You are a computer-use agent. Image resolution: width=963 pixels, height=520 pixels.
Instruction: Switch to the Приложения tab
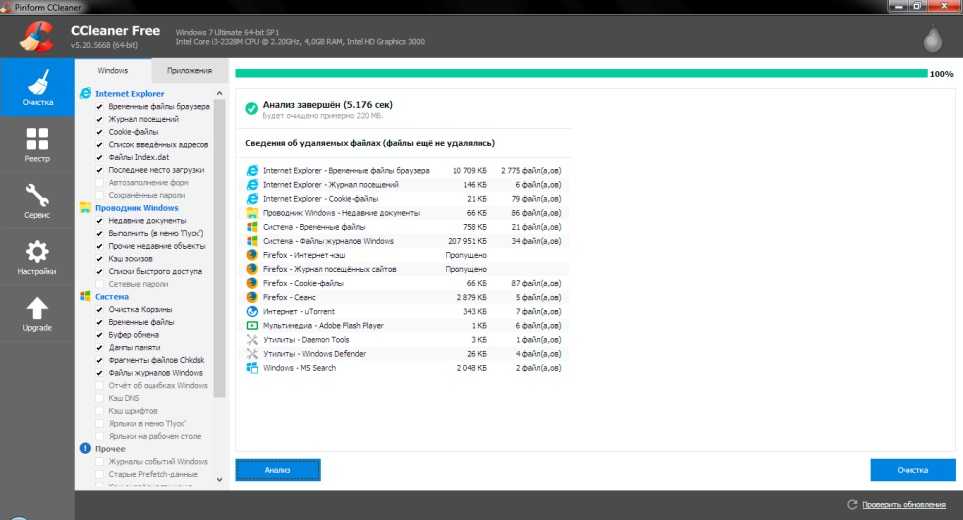tap(189, 71)
